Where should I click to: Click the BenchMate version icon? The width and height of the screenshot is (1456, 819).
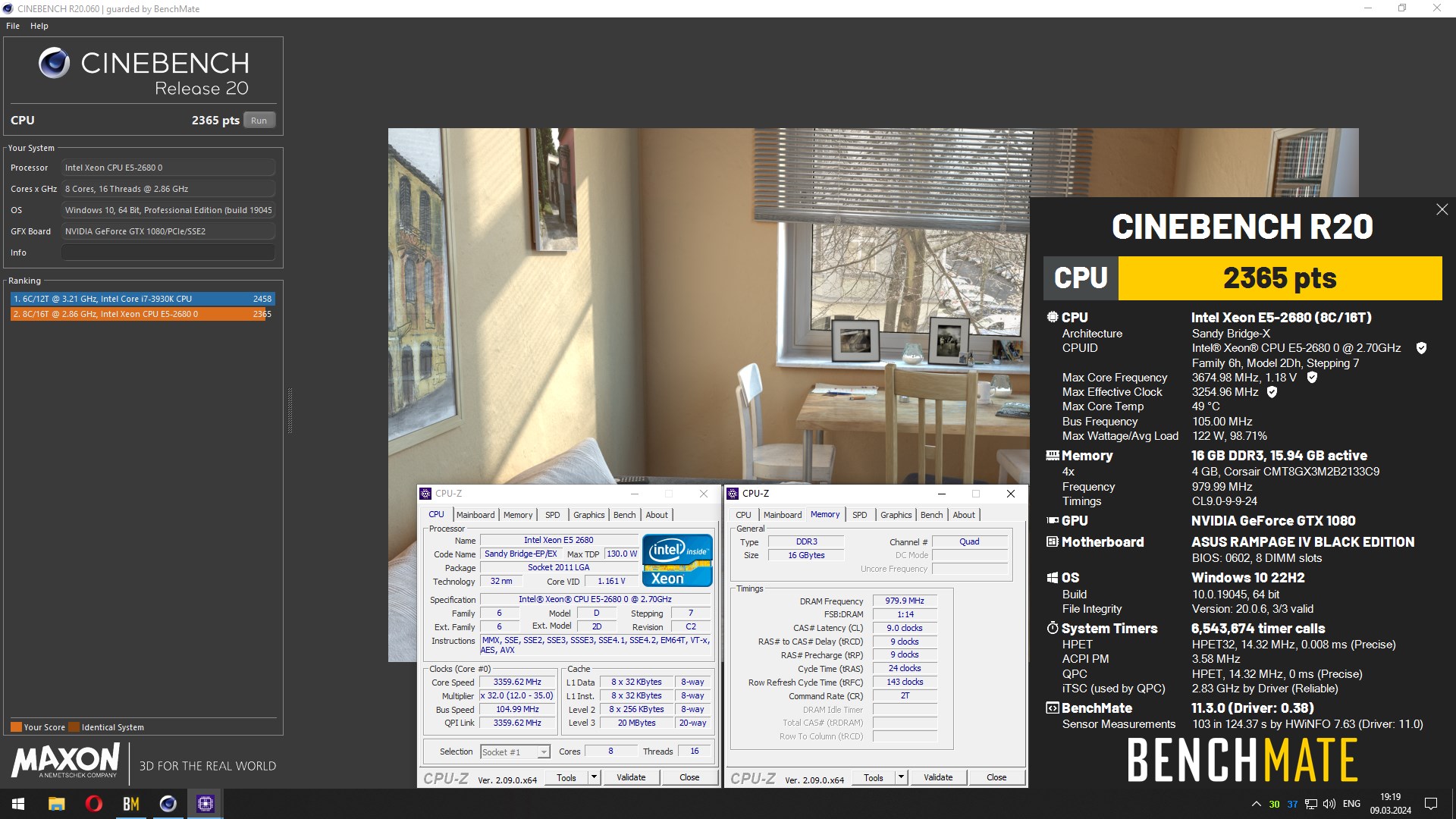(x=1053, y=708)
